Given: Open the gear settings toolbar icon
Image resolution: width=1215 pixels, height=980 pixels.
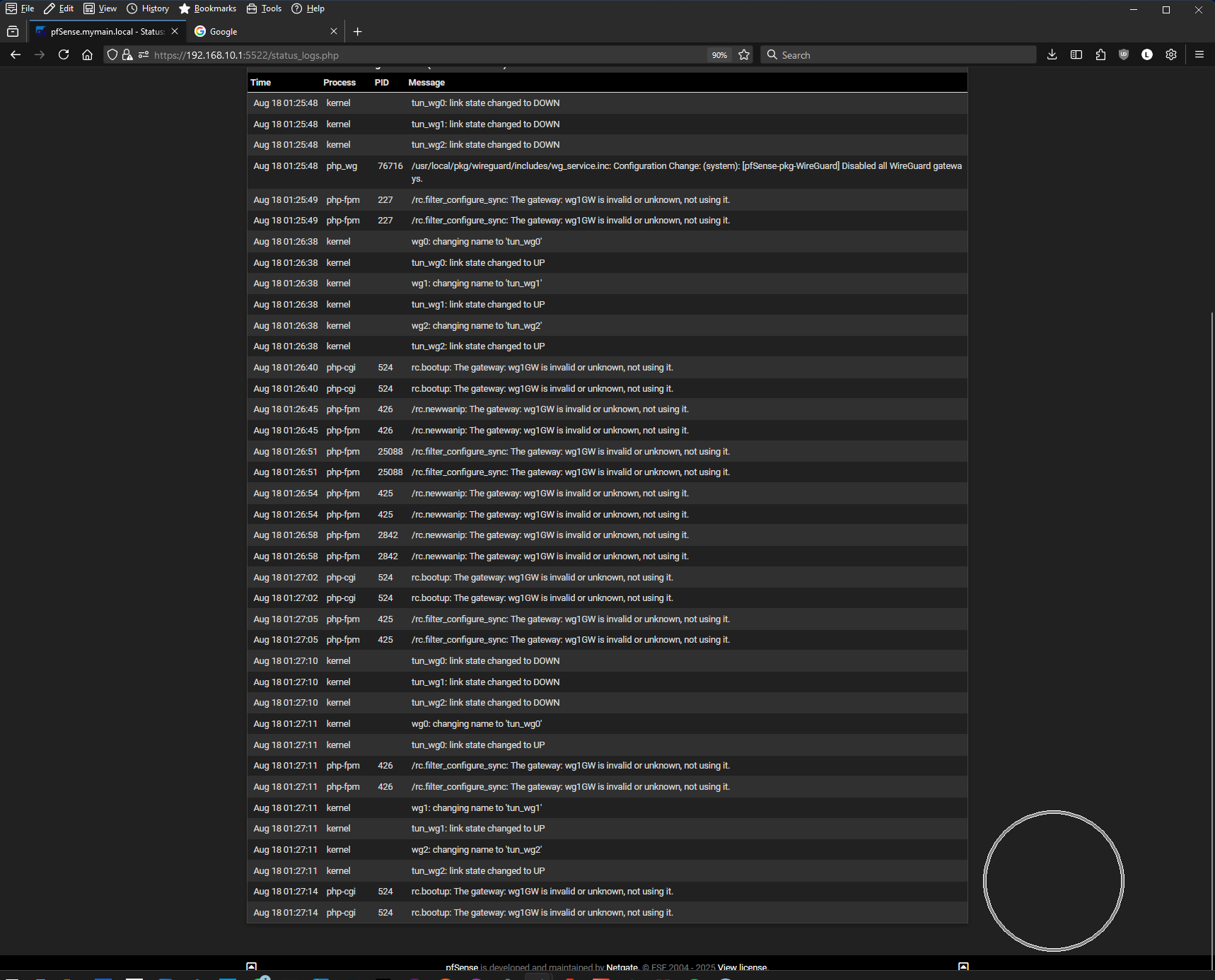Looking at the screenshot, I should coord(1171,55).
